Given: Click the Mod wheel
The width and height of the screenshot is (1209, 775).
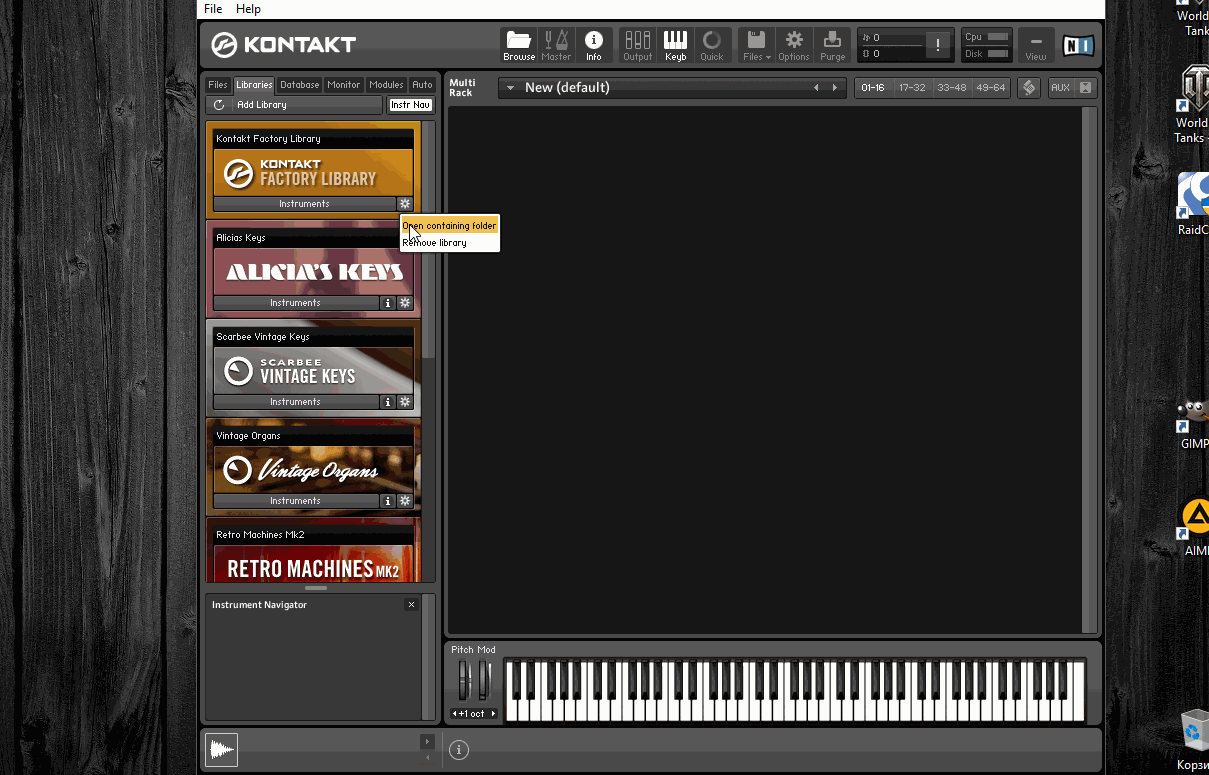Looking at the screenshot, I should 484,680.
